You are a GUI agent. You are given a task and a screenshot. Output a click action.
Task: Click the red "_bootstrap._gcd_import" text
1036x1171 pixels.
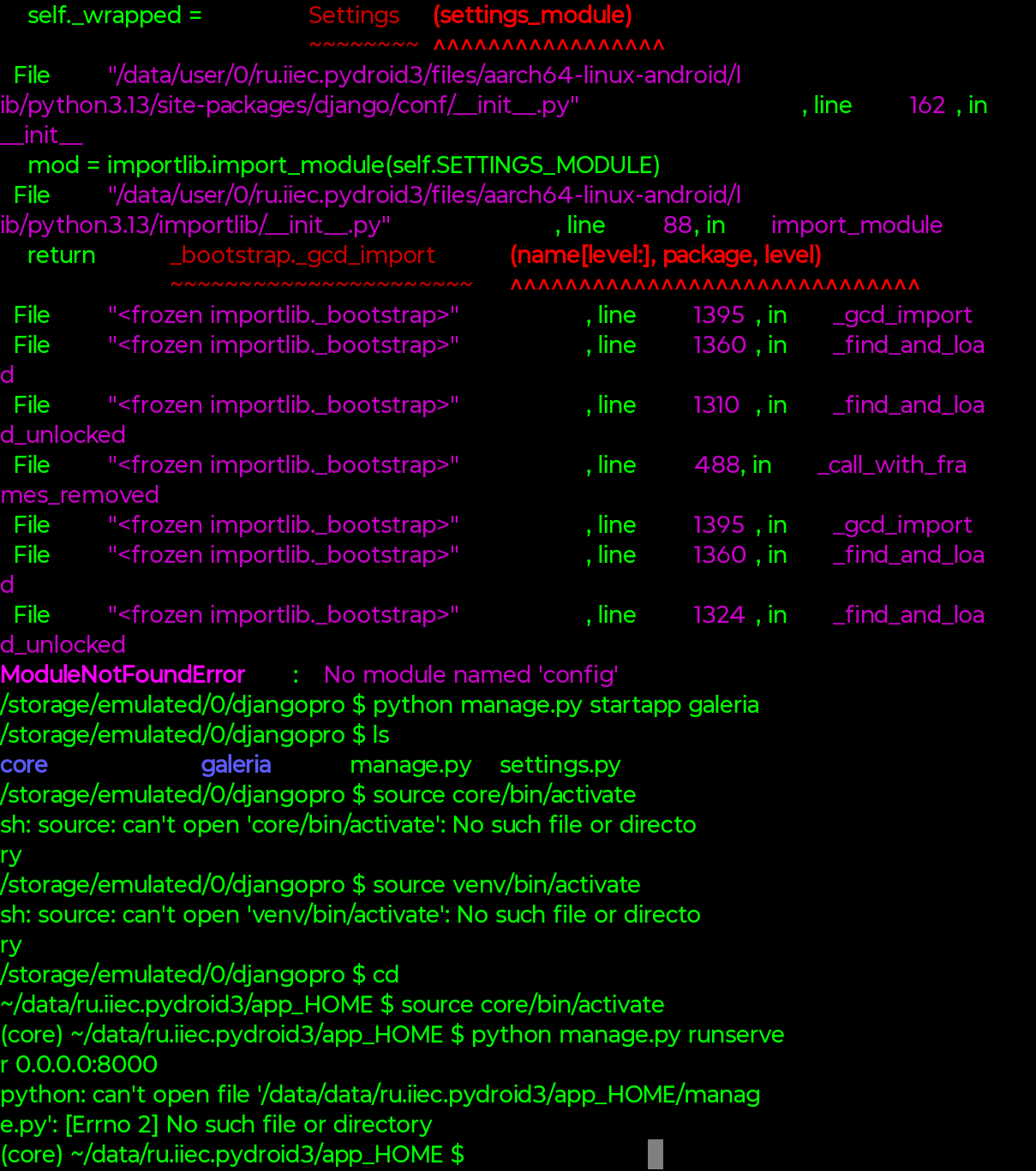302,255
